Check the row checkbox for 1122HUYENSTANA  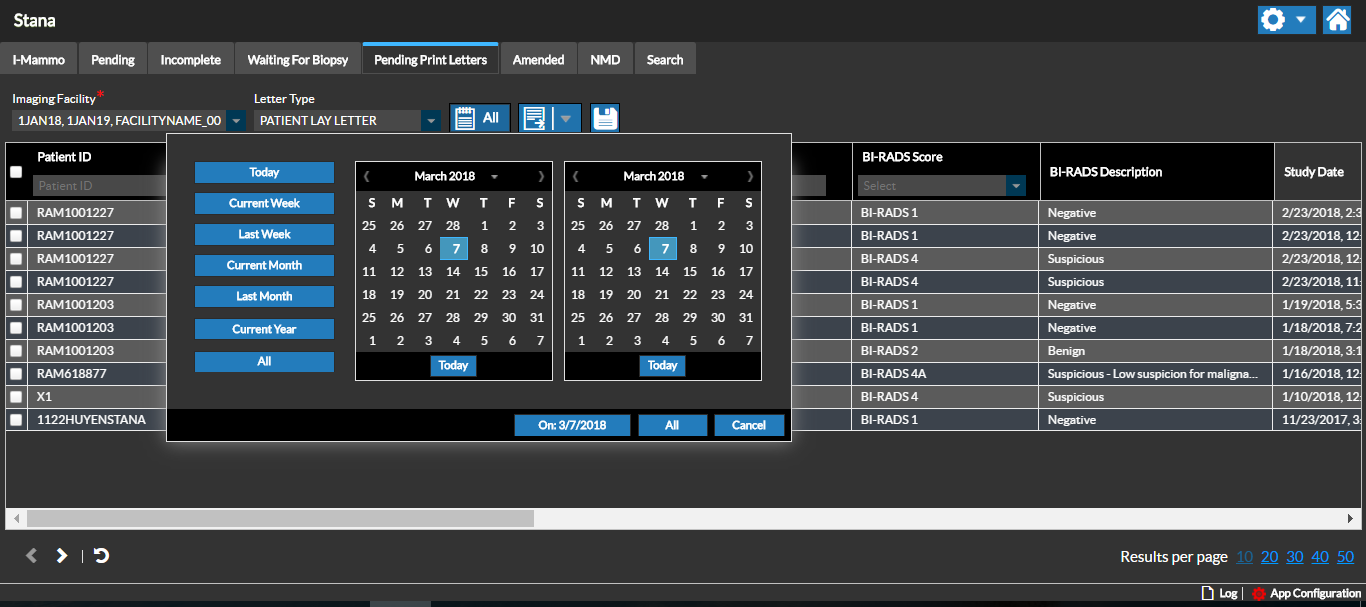click(16, 420)
